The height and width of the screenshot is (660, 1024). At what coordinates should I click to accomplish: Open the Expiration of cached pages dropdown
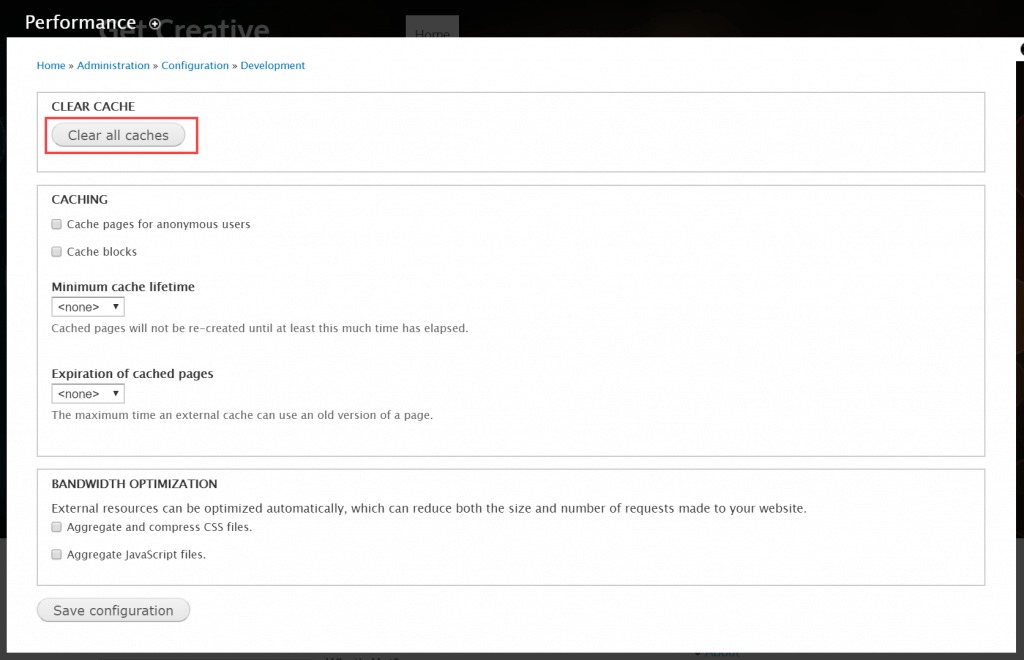(x=88, y=394)
